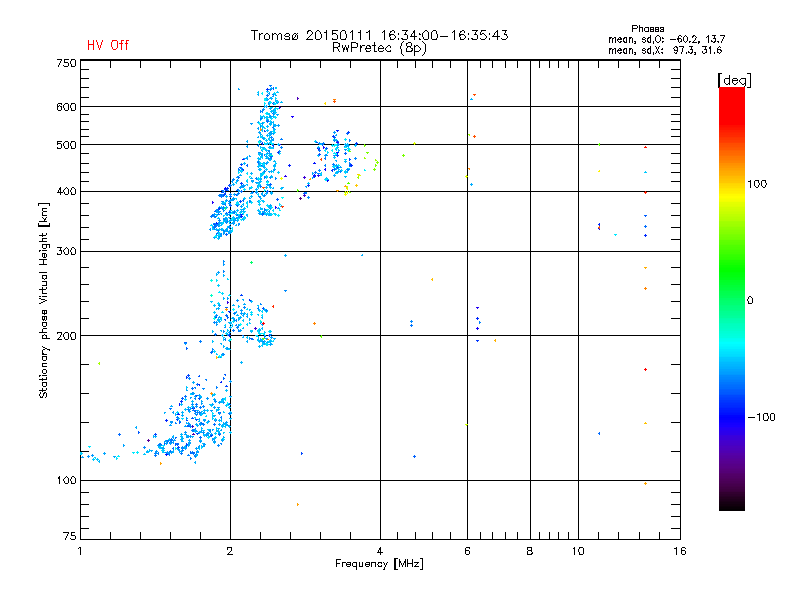Click the 750 km height tick label

(x=66, y=63)
